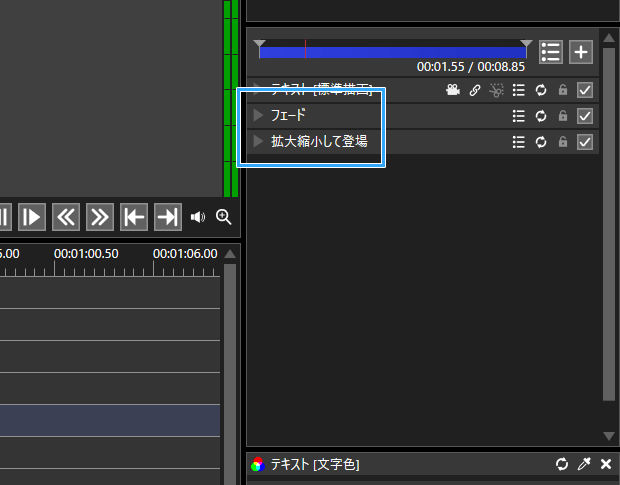Click the magnifier zoom icon

223,217
